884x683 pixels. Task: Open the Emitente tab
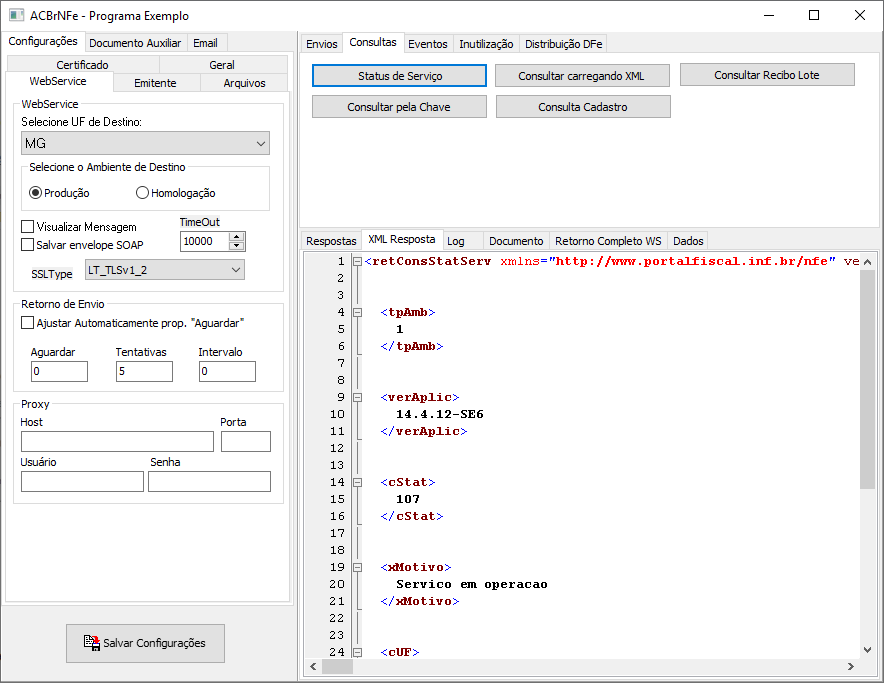(156, 83)
